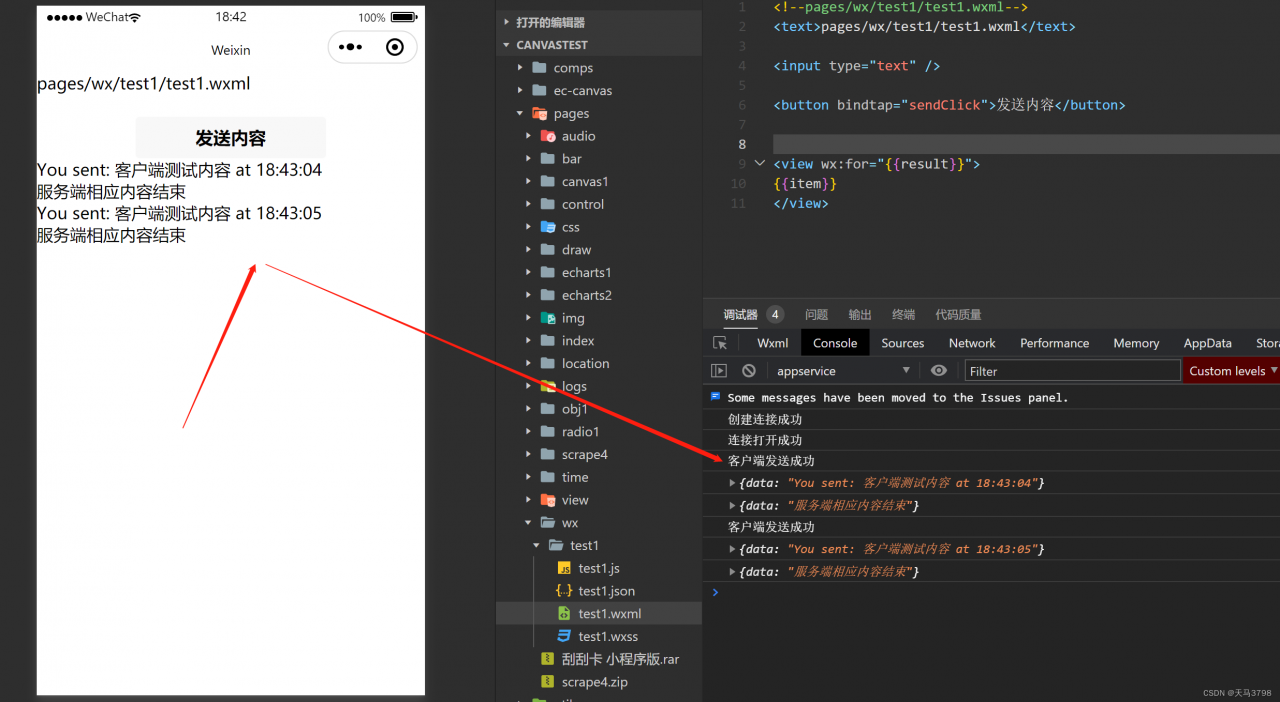This screenshot has width=1280, height=702.
Task: Expand the 18:43:04 data object log
Action: (x=733, y=483)
